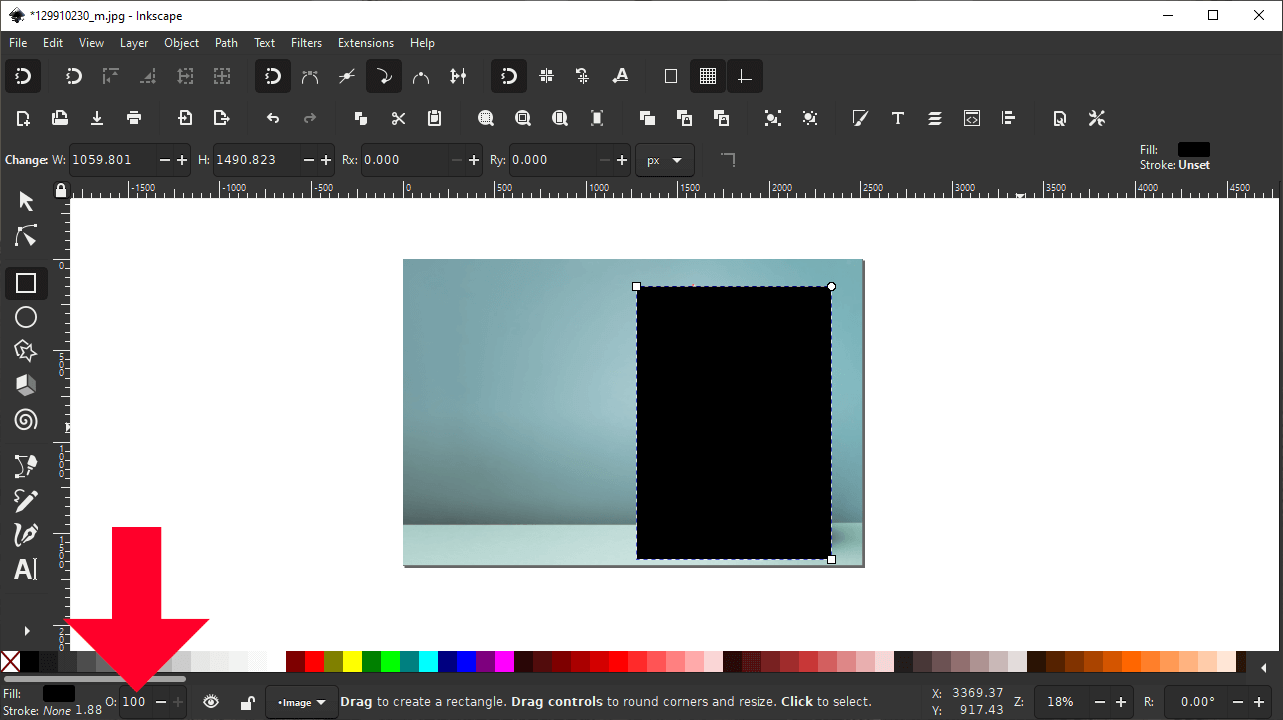
Task: Open the Calligraphy pen tool
Action: 27,534
